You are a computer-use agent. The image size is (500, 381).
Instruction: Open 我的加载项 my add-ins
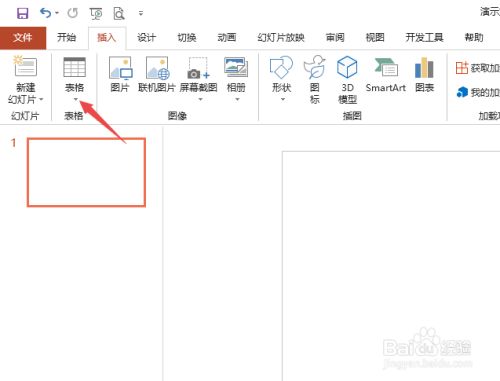pyautogui.click(x=477, y=92)
